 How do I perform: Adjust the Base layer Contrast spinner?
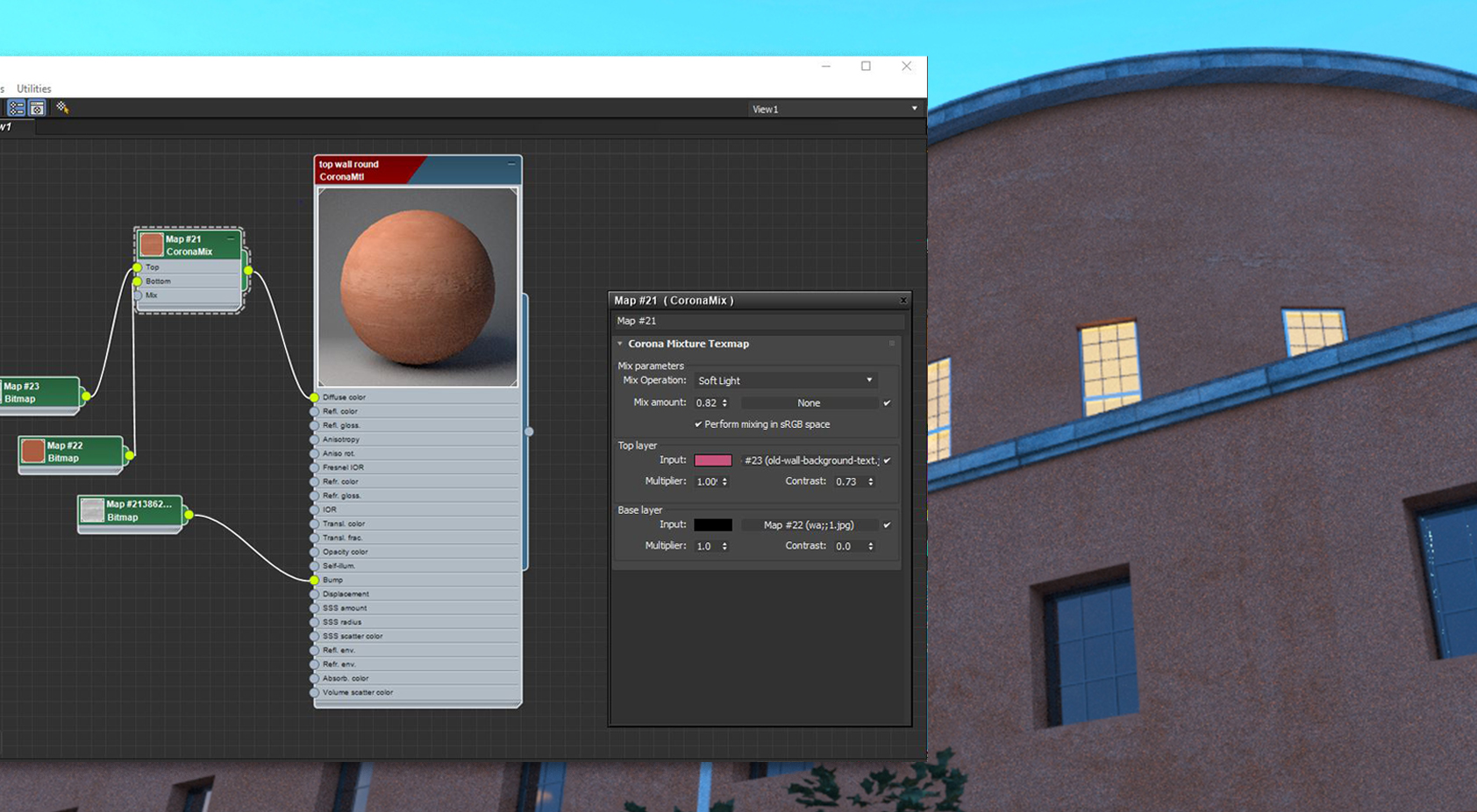(870, 546)
